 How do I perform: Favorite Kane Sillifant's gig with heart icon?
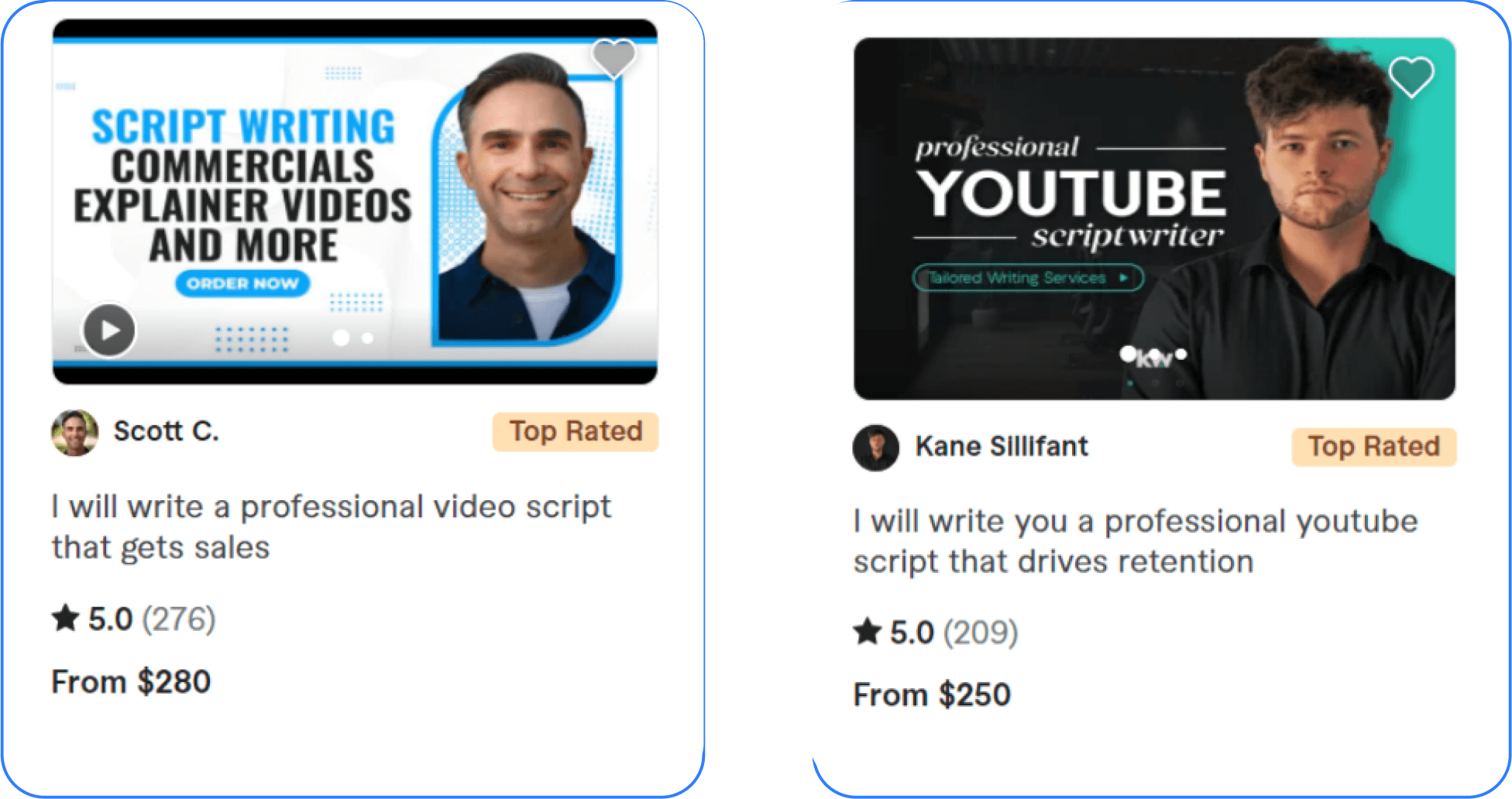point(1411,77)
